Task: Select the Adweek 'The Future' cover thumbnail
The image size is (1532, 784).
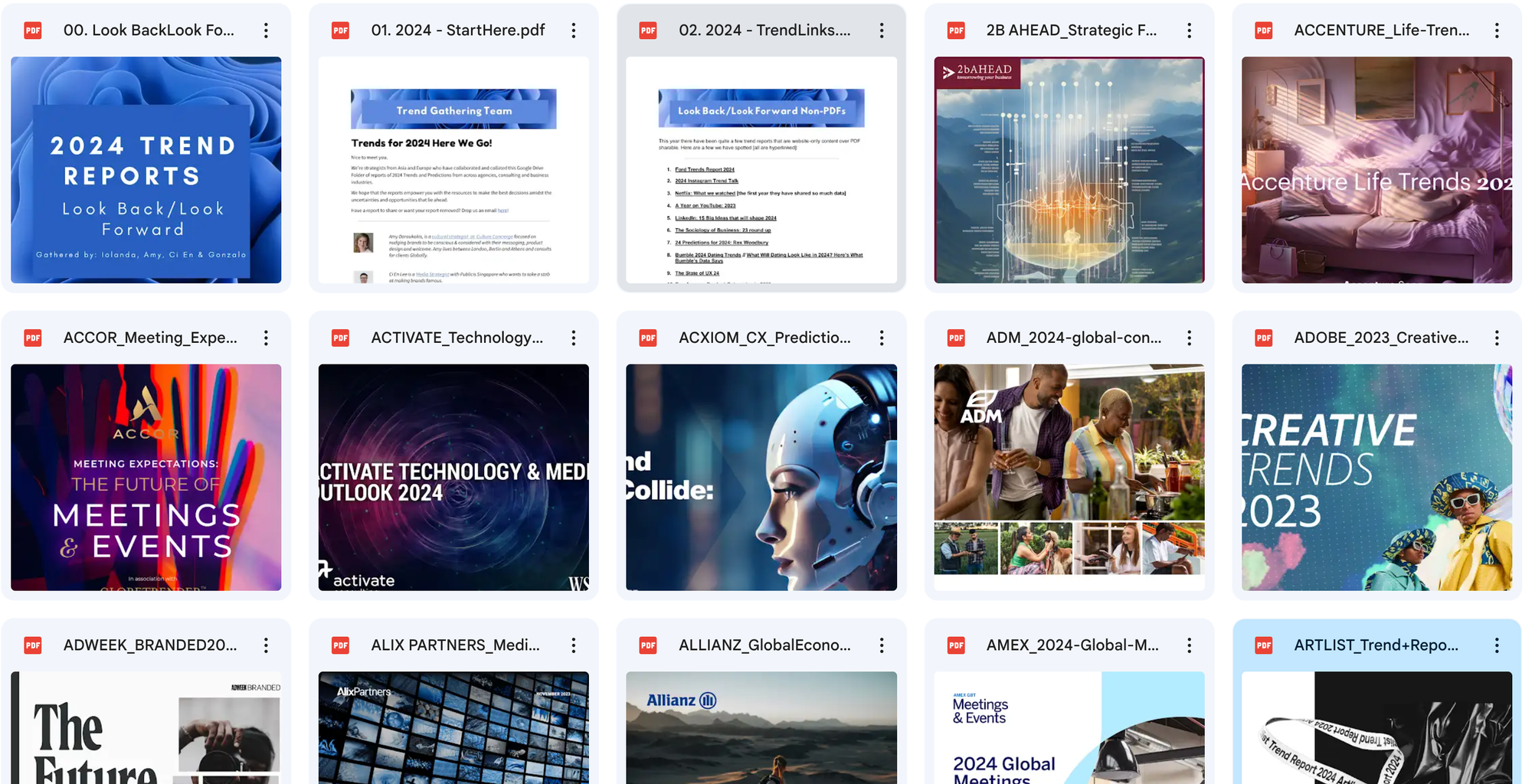Action: click(x=146, y=727)
